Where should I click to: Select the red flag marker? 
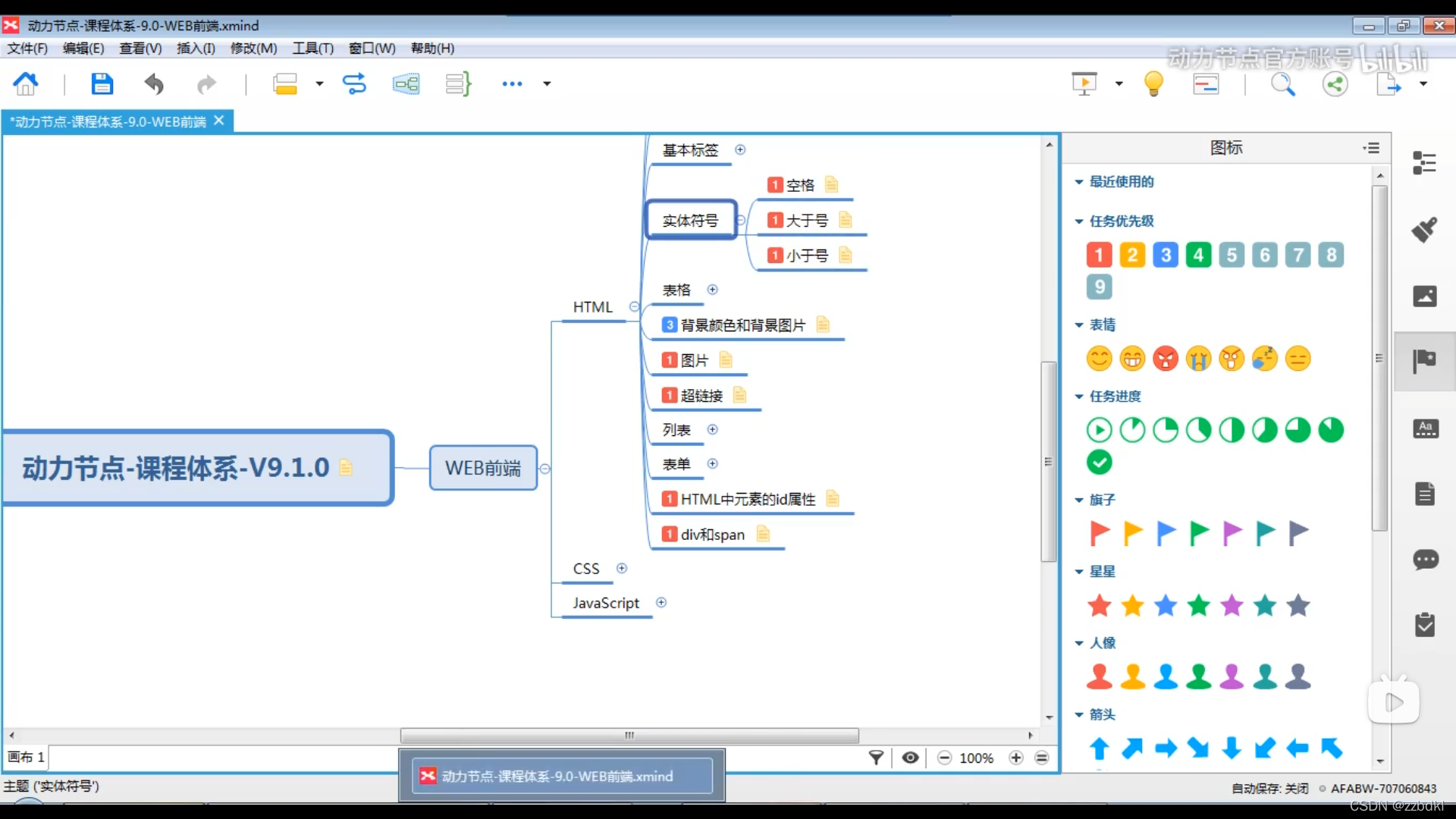tap(1099, 533)
